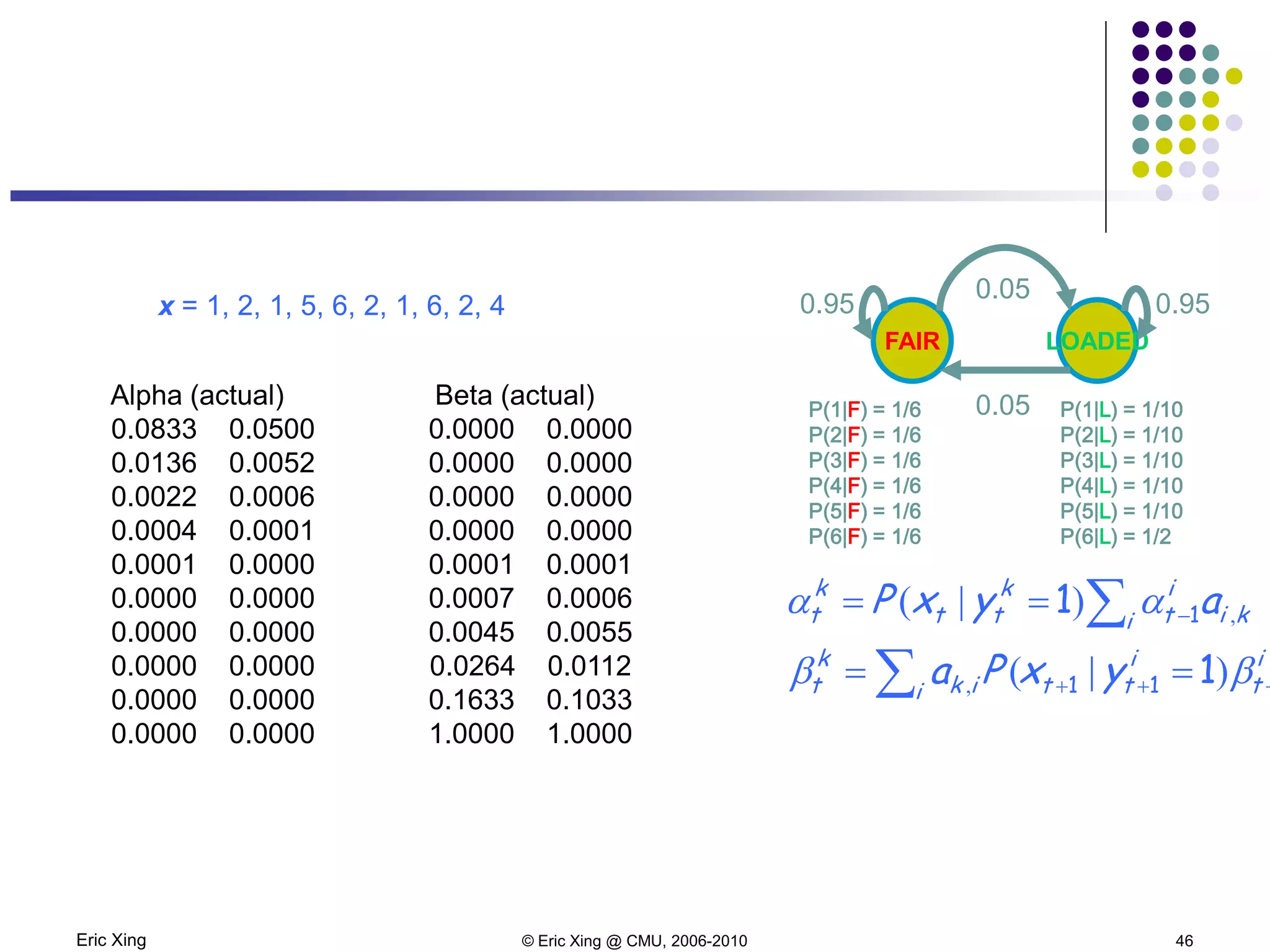1270x952 pixels.
Task: Click the copyright '© Eric Xing @ CMU, 2006-2010' footer
Action: [634, 941]
